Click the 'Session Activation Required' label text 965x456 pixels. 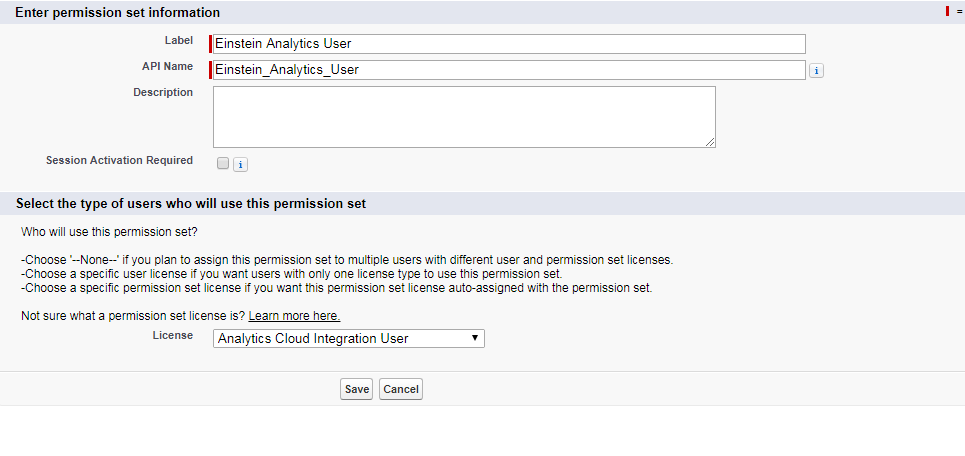click(119, 160)
